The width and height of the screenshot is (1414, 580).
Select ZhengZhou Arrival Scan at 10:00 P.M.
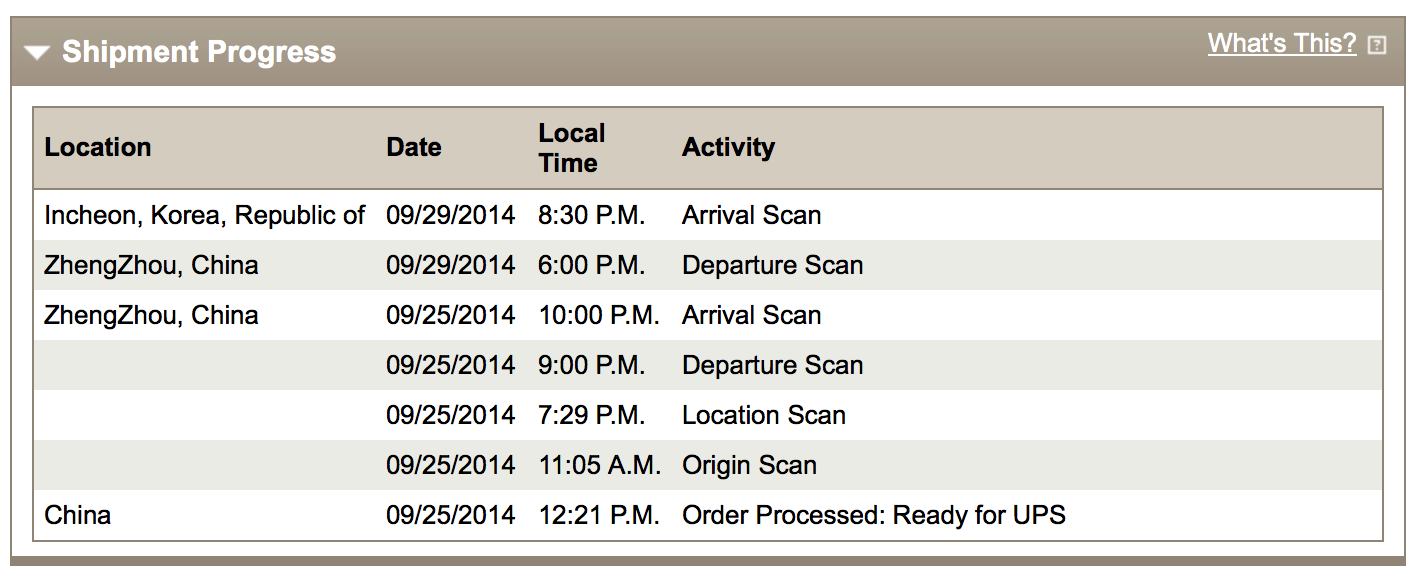[751, 315]
